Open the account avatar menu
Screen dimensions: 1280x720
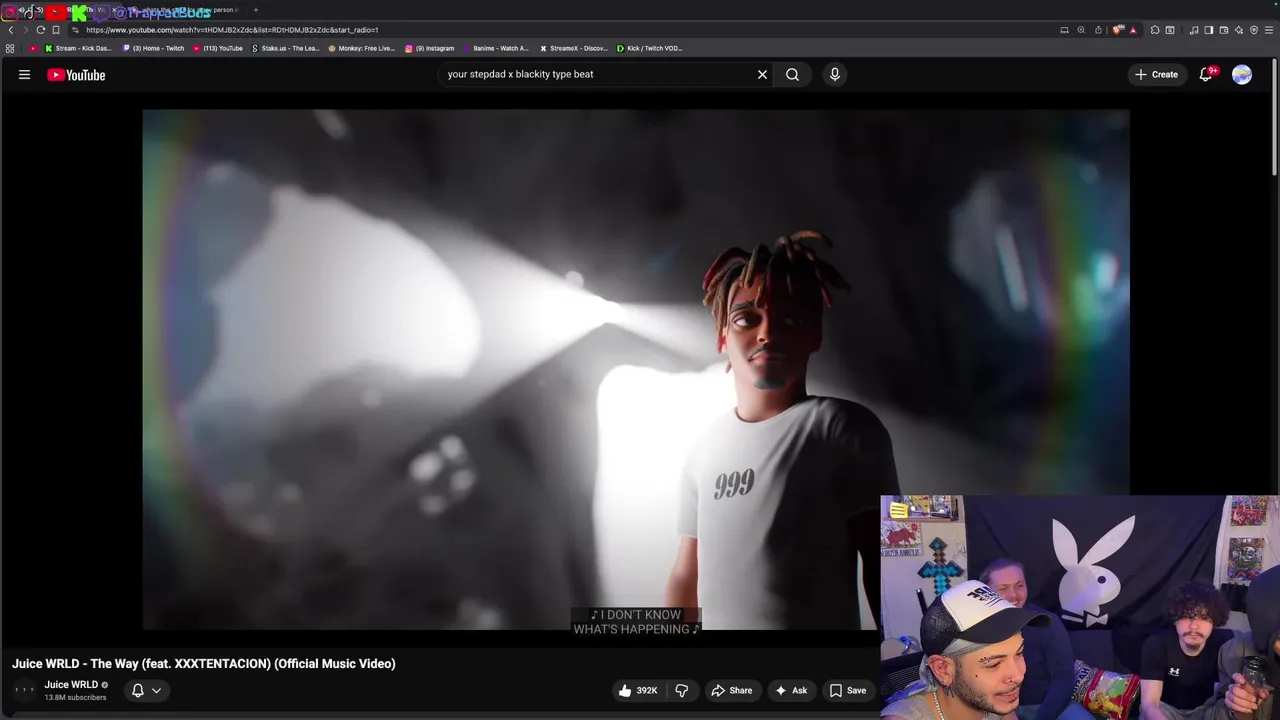click(x=1242, y=74)
